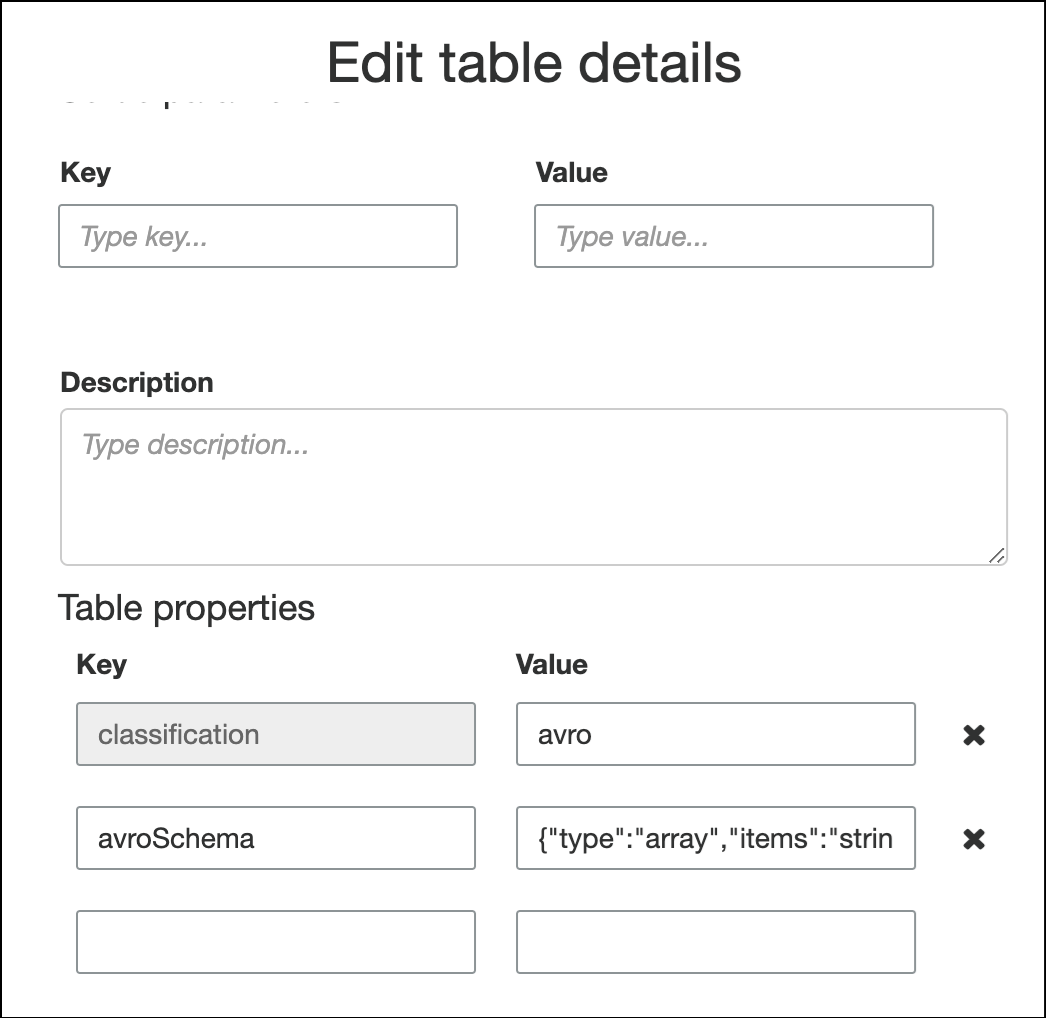
Task: Select the avroSchema key field
Action: pyautogui.click(x=276, y=838)
